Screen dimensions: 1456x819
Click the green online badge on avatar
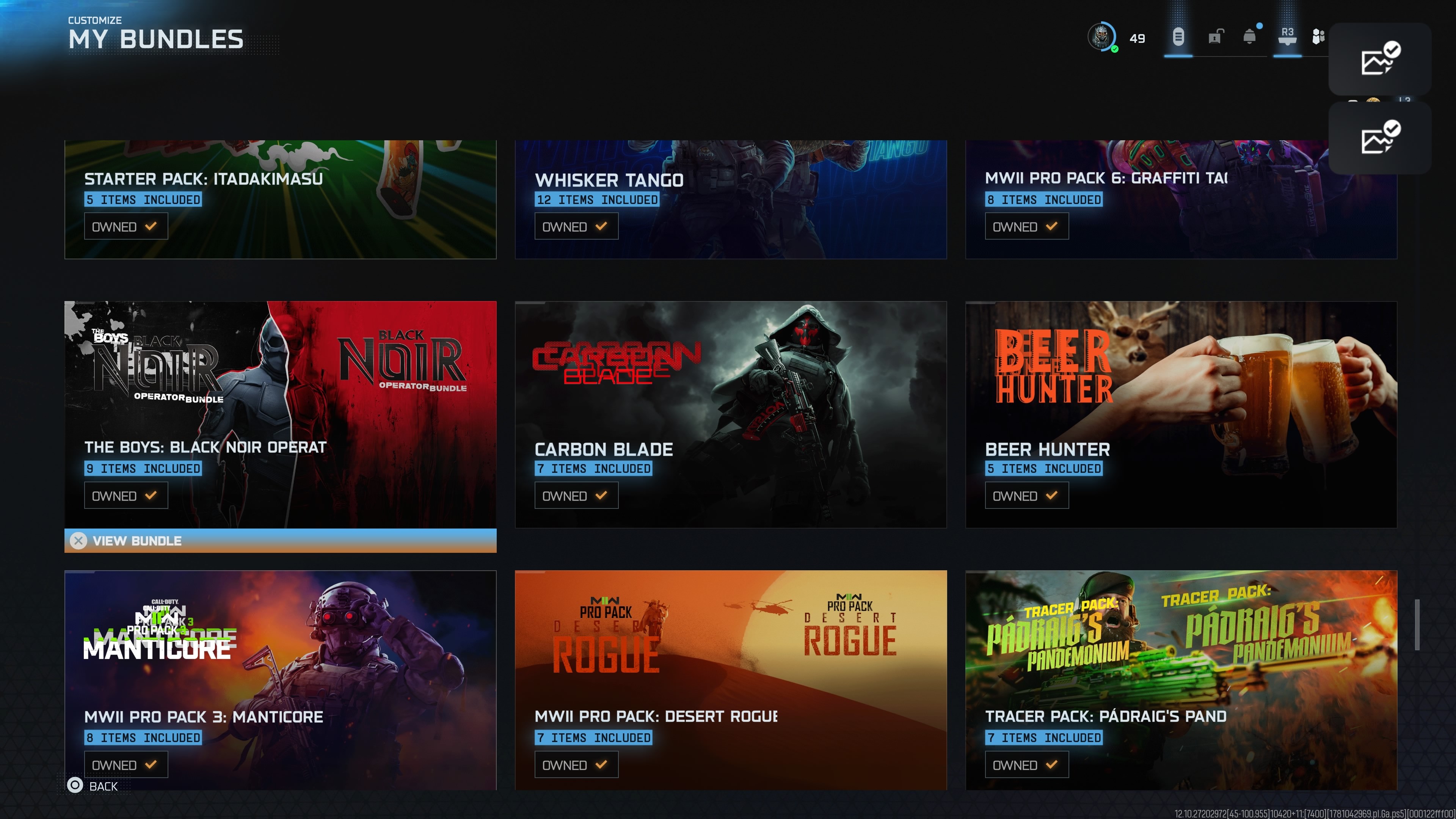[x=1114, y=49]
